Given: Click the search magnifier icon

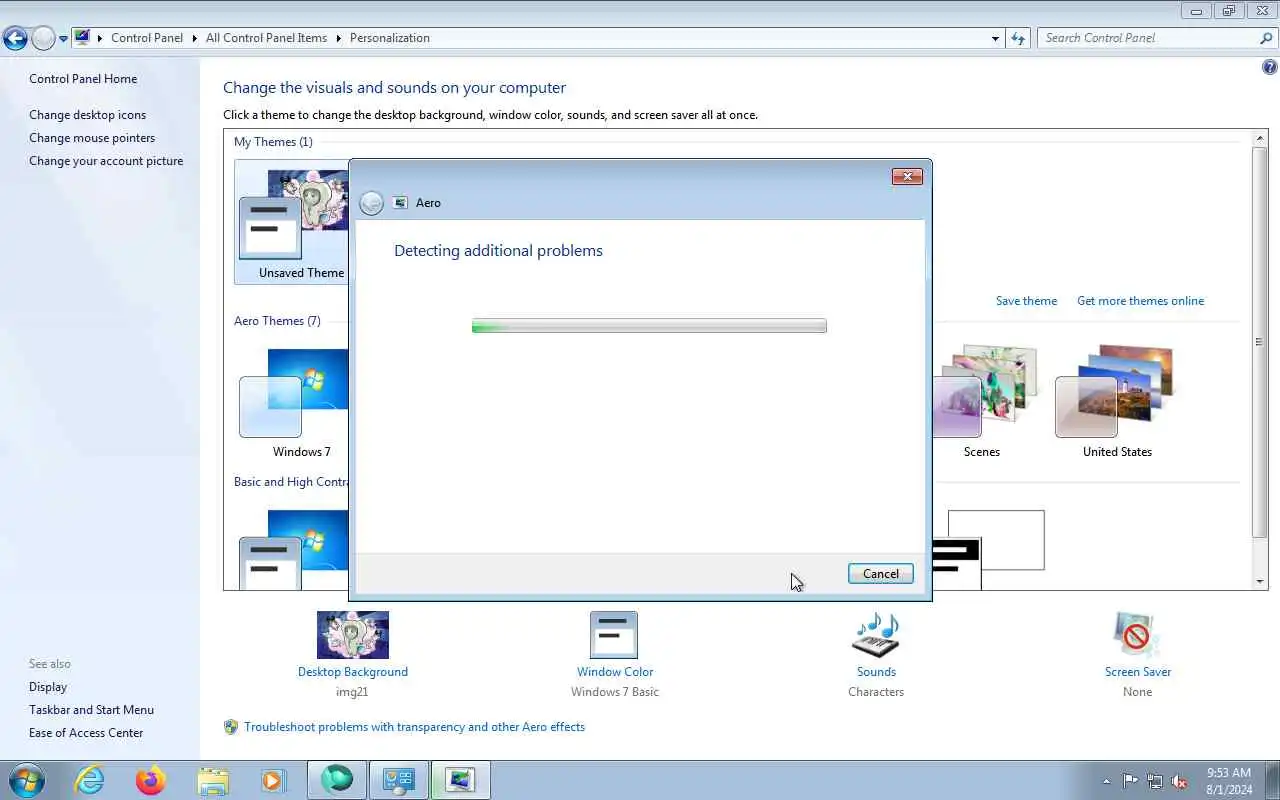Looking at the screenshot, I should tap(1266, 38).
